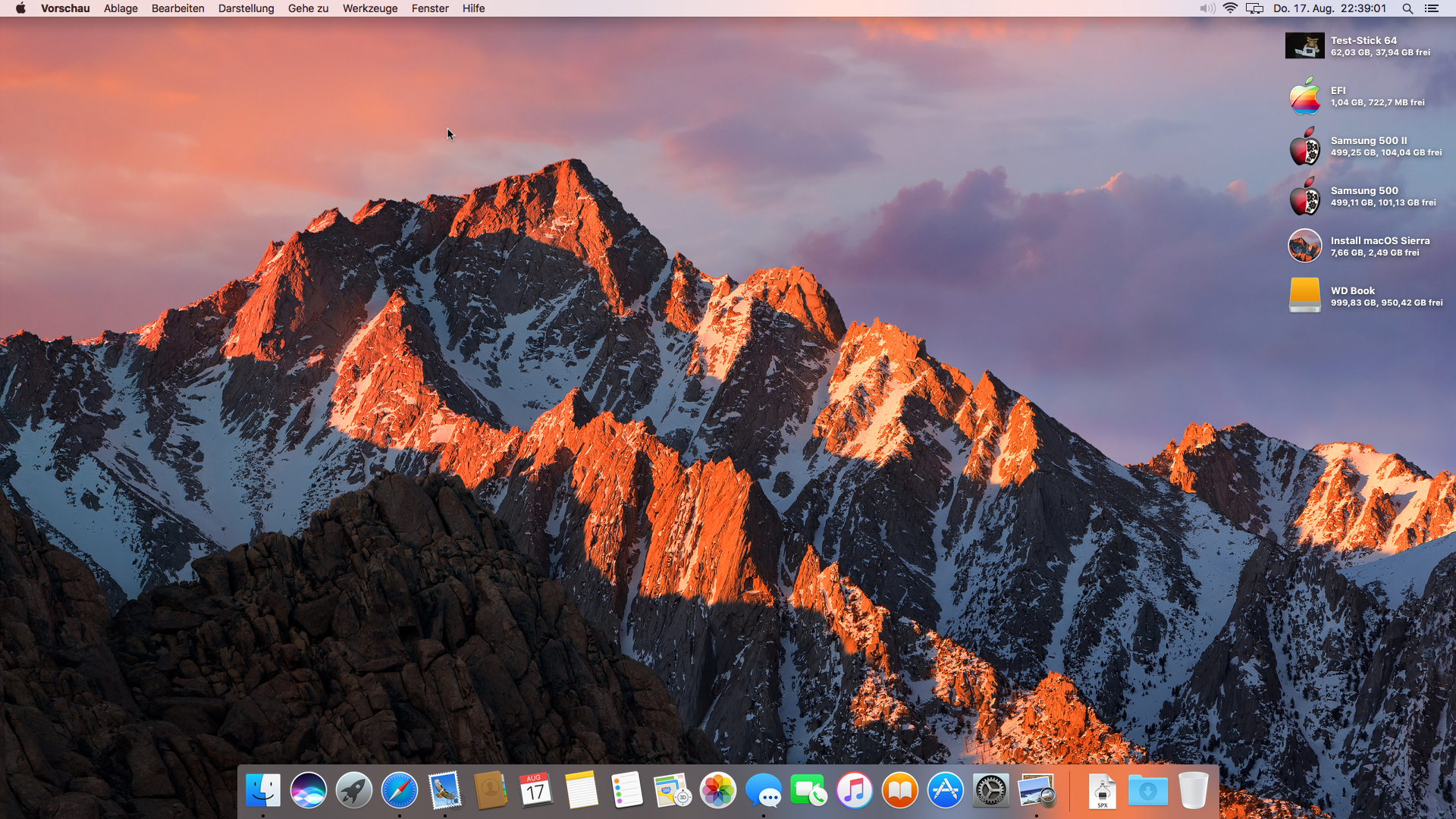The image size is (1456, 819).
Task: Launch Siri from the Dock
Action: (x=309, y=791)
